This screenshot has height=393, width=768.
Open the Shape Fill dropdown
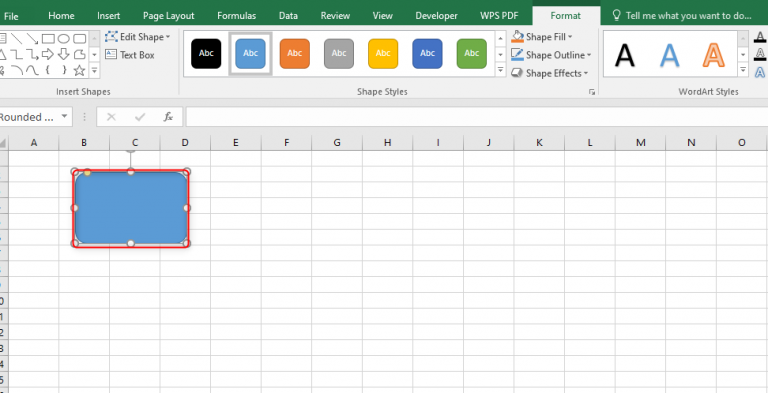[x=542, y=37]
